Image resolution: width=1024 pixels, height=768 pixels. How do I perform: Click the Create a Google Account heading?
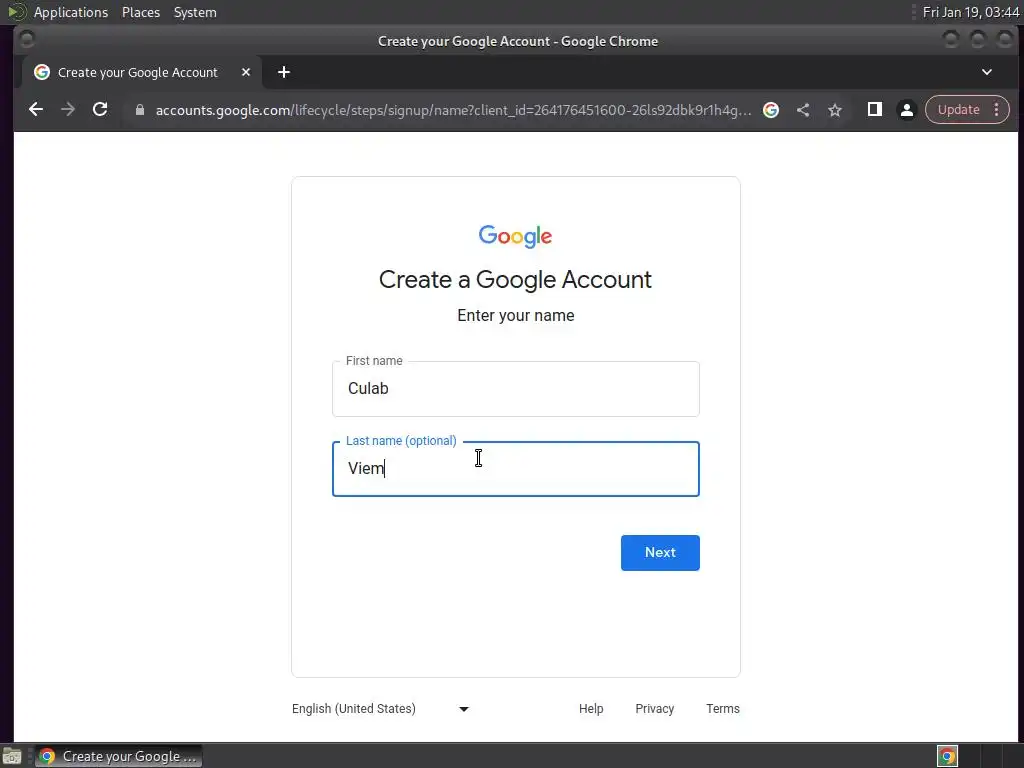tap(515, 280)
